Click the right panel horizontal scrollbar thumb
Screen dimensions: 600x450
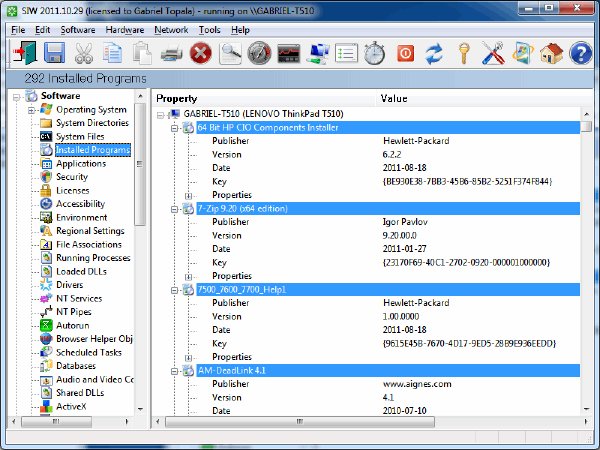(x=300, y=422)
